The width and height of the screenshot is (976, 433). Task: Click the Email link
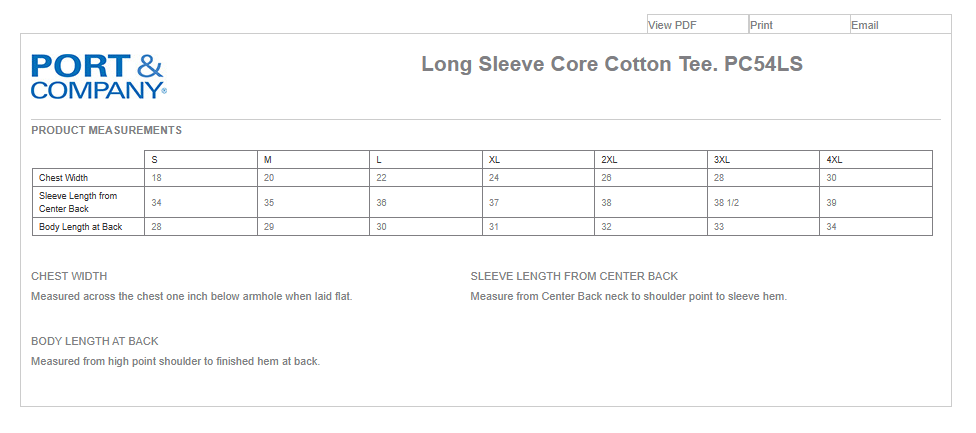865,25
